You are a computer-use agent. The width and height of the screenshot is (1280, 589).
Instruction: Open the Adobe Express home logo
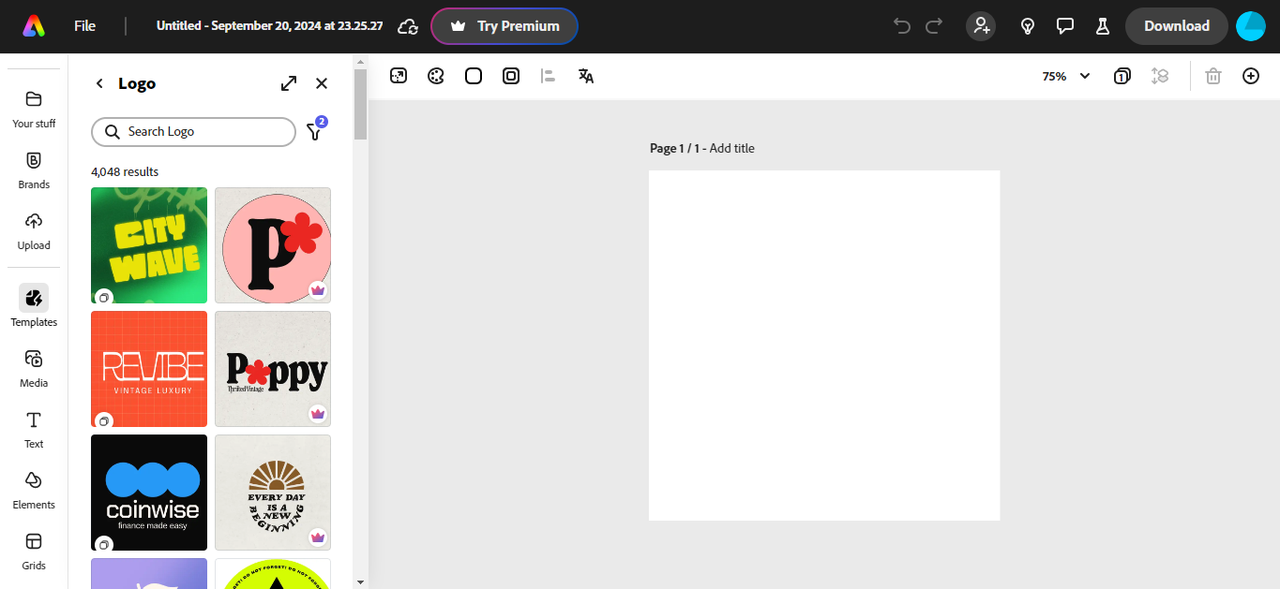click(x=34, y=26)
